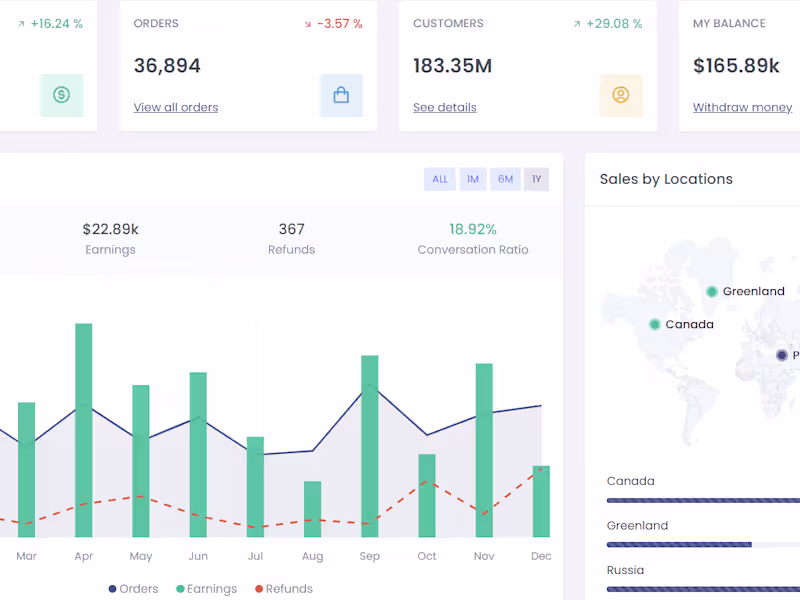Click the orange user customers icon

[621, 95]
